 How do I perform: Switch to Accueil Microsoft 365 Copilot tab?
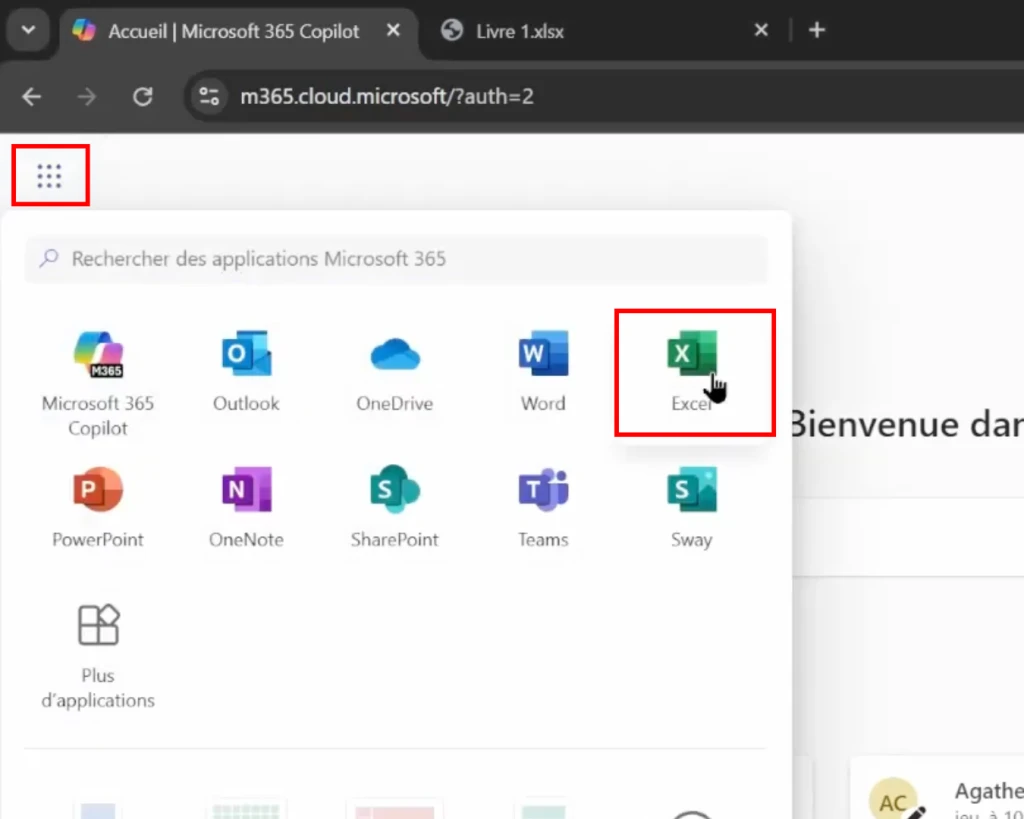pyautogui.click(x=239, y=31)
